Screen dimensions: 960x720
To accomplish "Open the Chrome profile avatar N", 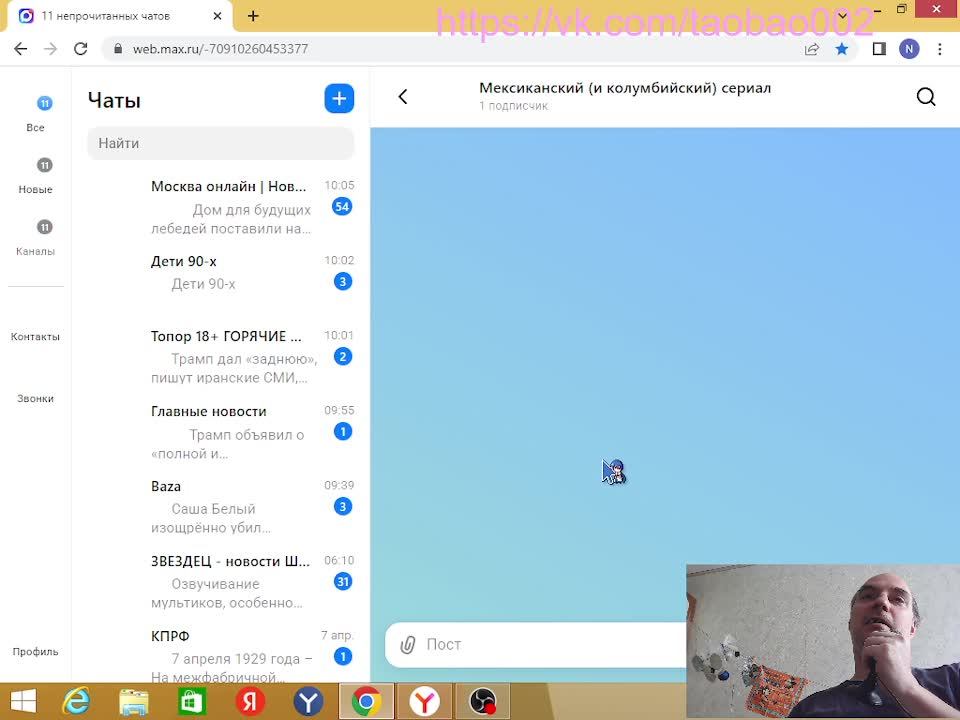I will coord(909,49).
